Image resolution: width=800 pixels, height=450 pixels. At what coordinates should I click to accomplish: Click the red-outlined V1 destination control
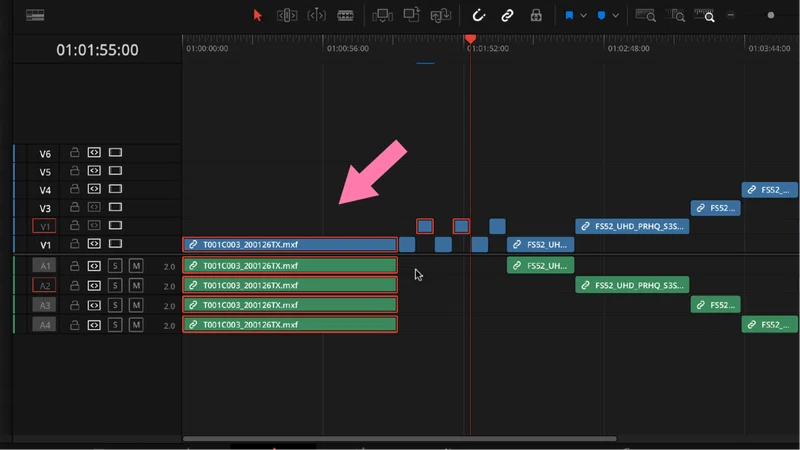tap(44, 226)
